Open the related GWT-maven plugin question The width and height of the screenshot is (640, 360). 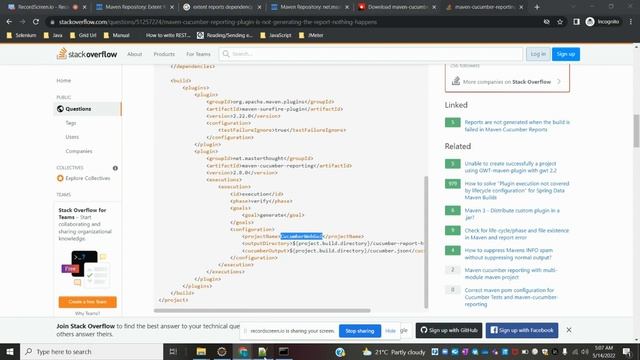[x=510, y=167]
